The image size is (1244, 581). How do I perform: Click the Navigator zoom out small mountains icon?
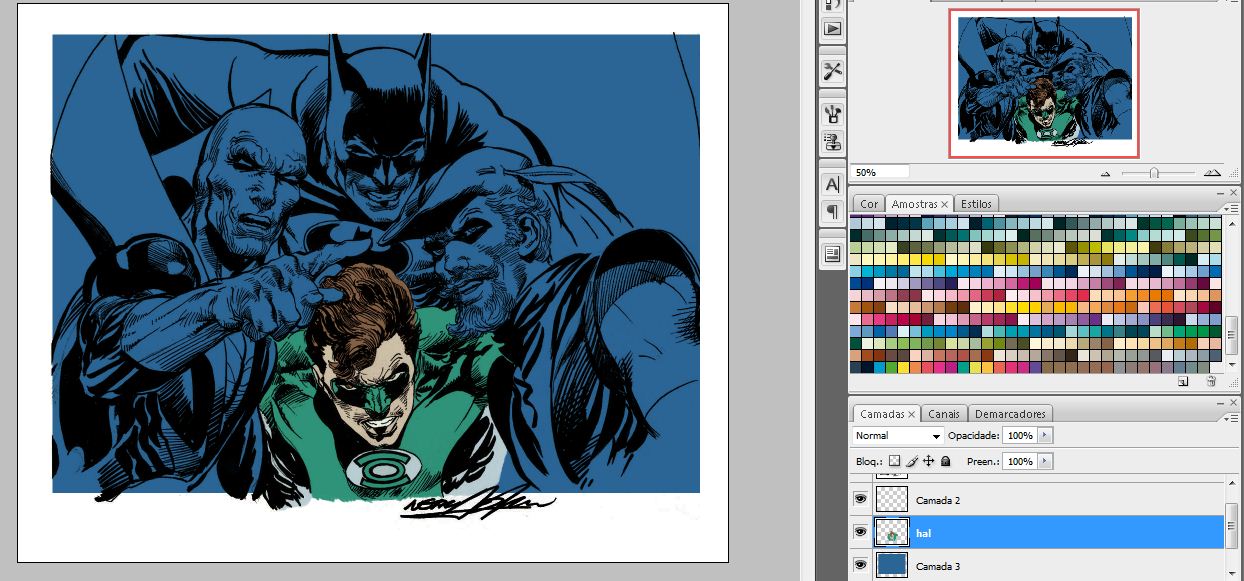click(1106, 173)
